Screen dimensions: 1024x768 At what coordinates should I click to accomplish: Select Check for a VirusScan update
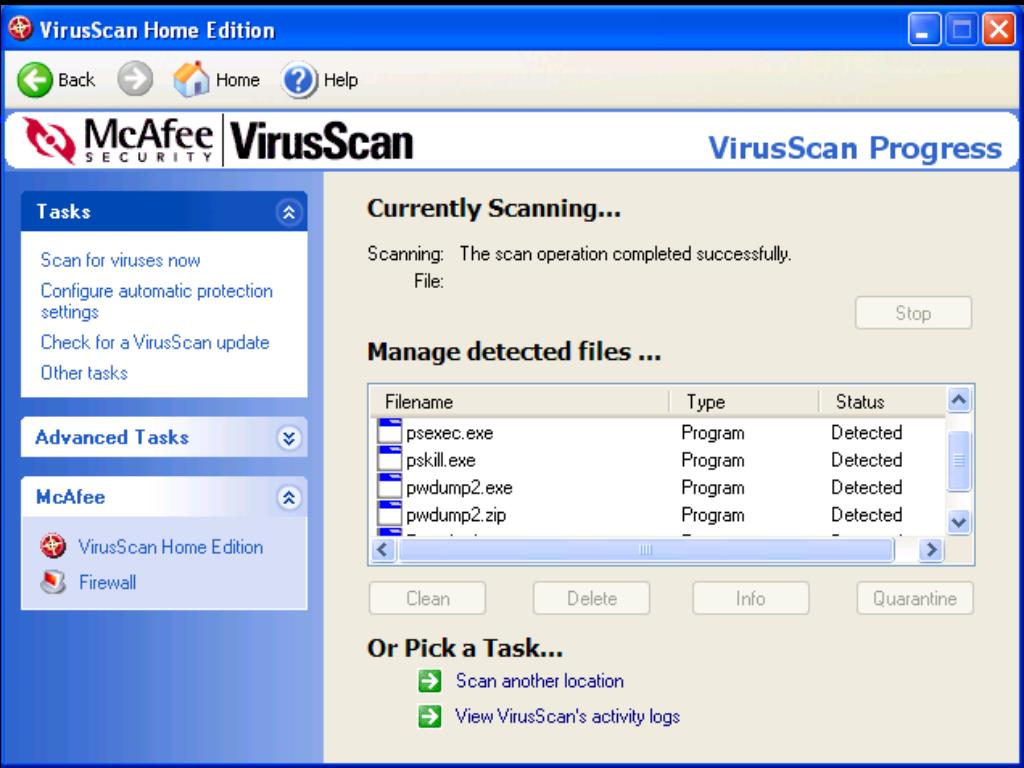tap(155, 342)
